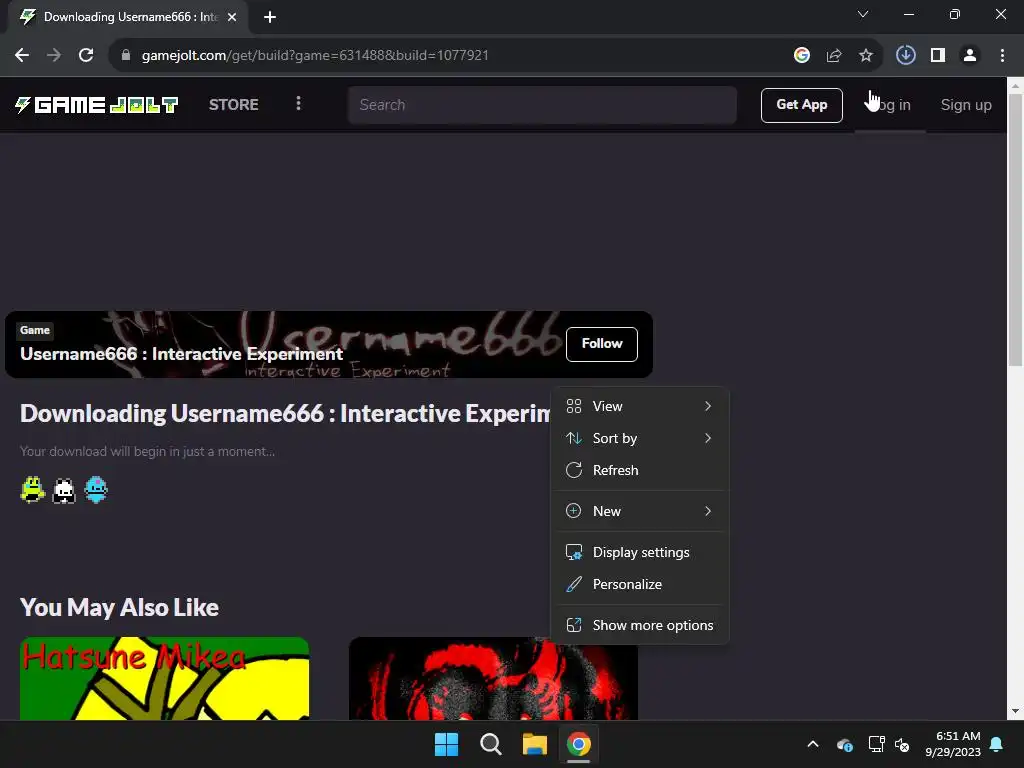The image size is (1024, 768).
Task: Open the Chrome downloads indicator
Action: coord(905,56)
